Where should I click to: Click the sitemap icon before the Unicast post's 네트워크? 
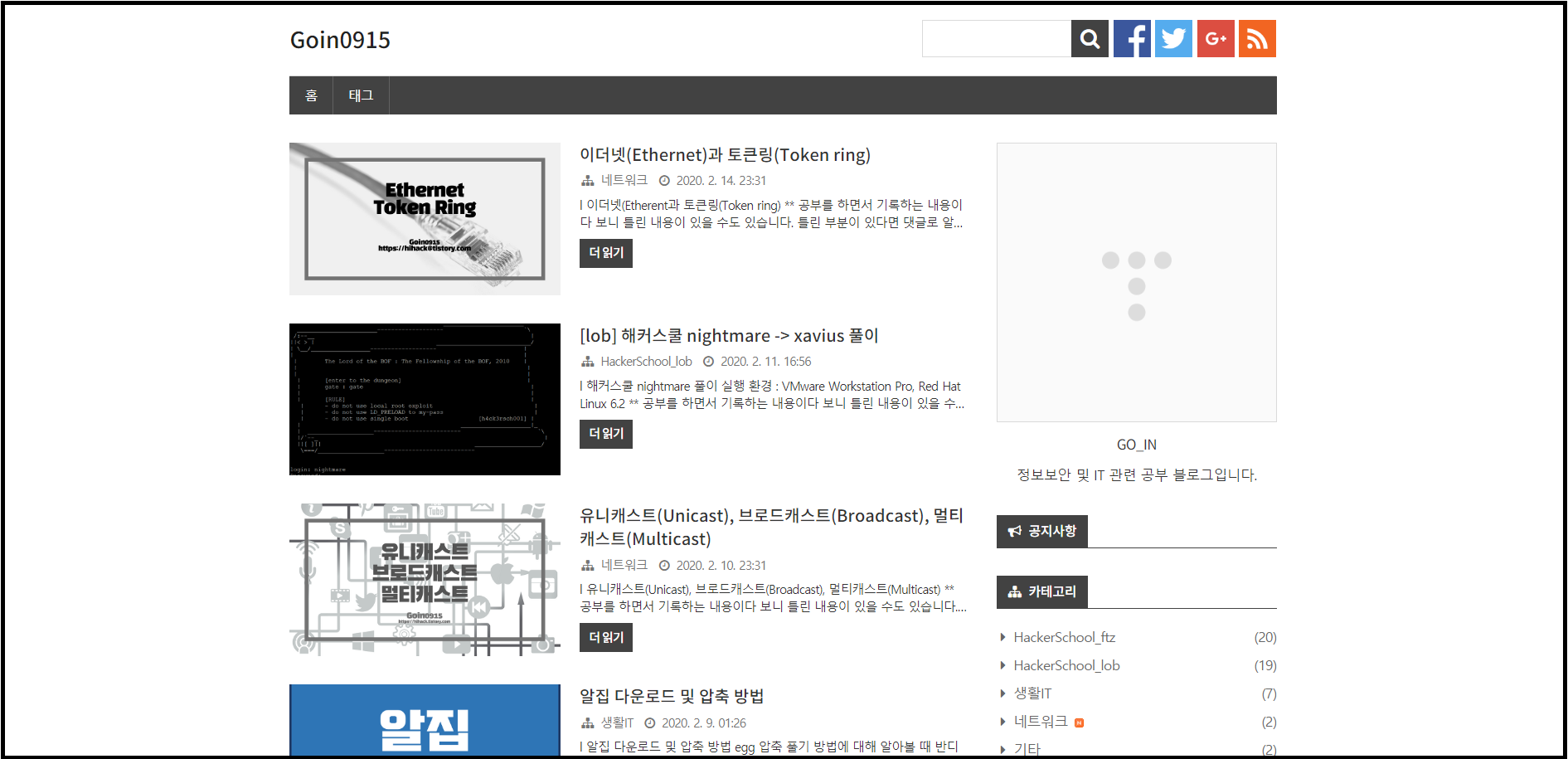pos(587,566)
